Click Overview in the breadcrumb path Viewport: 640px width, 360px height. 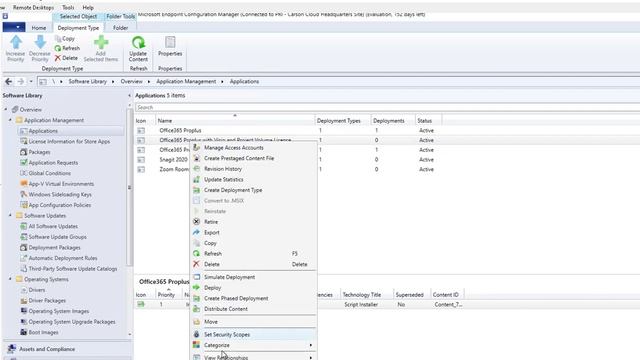pyautogui.click(x=131, y=82)
